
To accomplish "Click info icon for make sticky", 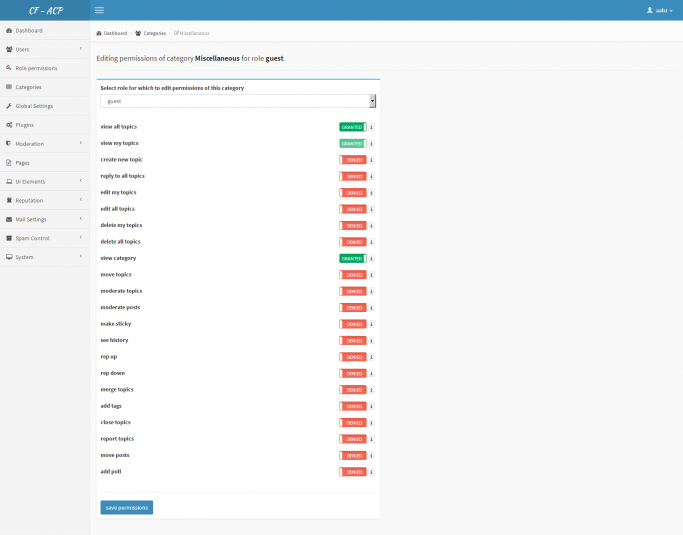I will [x=372, y=324].
